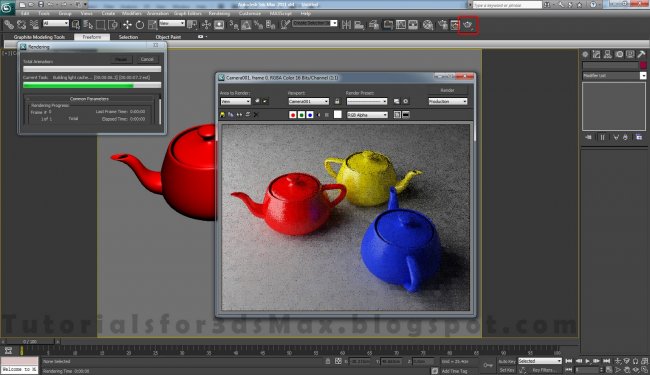650x375 pixels.
Task: Activate the Select and Move tool
Action: pyautogui.click(x=127, y=25)
